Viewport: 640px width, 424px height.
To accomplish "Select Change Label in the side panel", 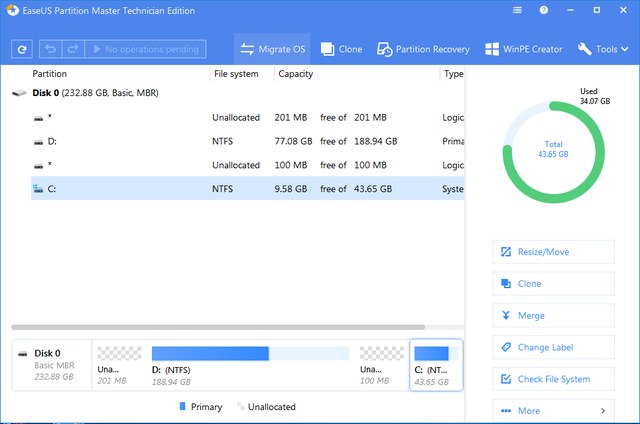I will [x=553, y=348].
